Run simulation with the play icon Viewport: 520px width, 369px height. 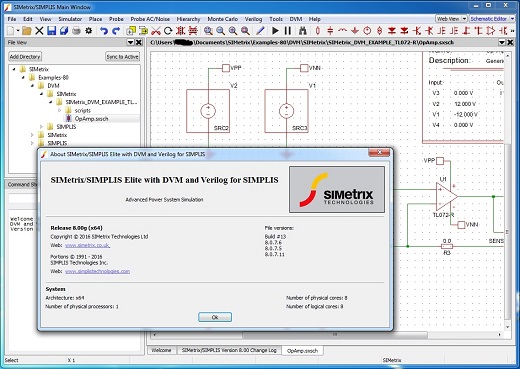coord(275,31)
